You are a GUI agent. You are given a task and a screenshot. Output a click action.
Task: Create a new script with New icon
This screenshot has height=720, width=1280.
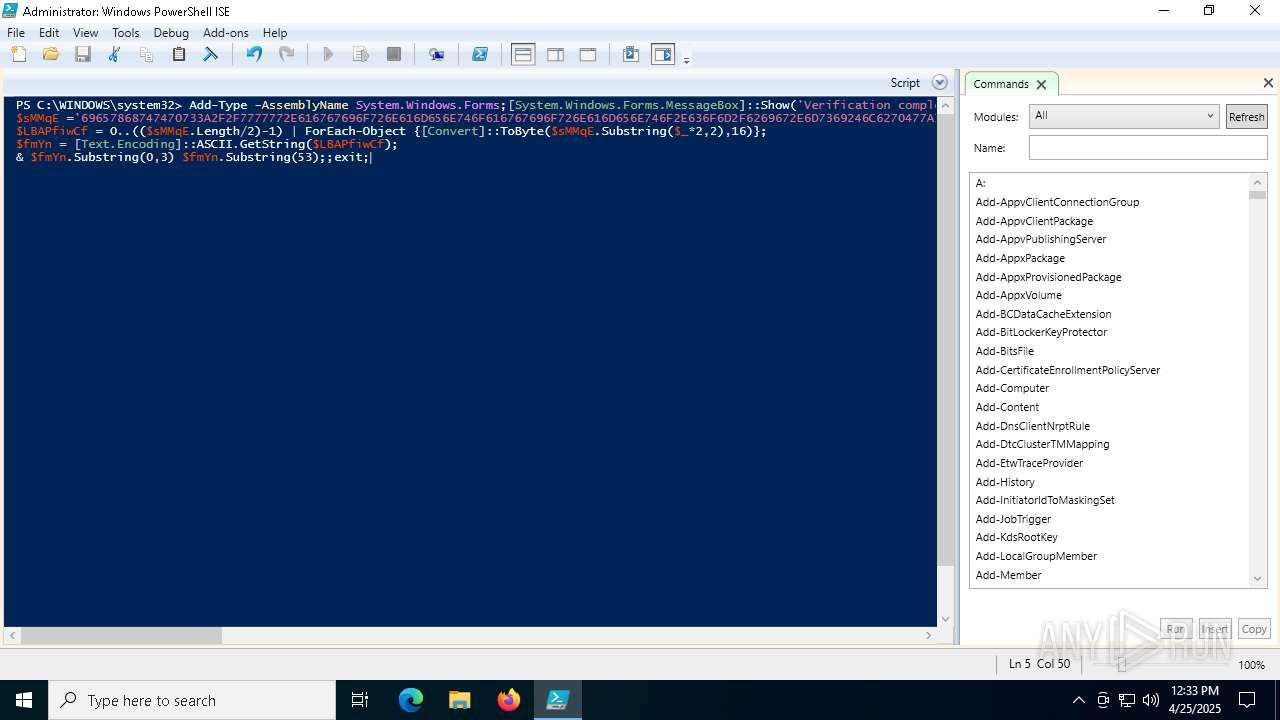point(19,55)
